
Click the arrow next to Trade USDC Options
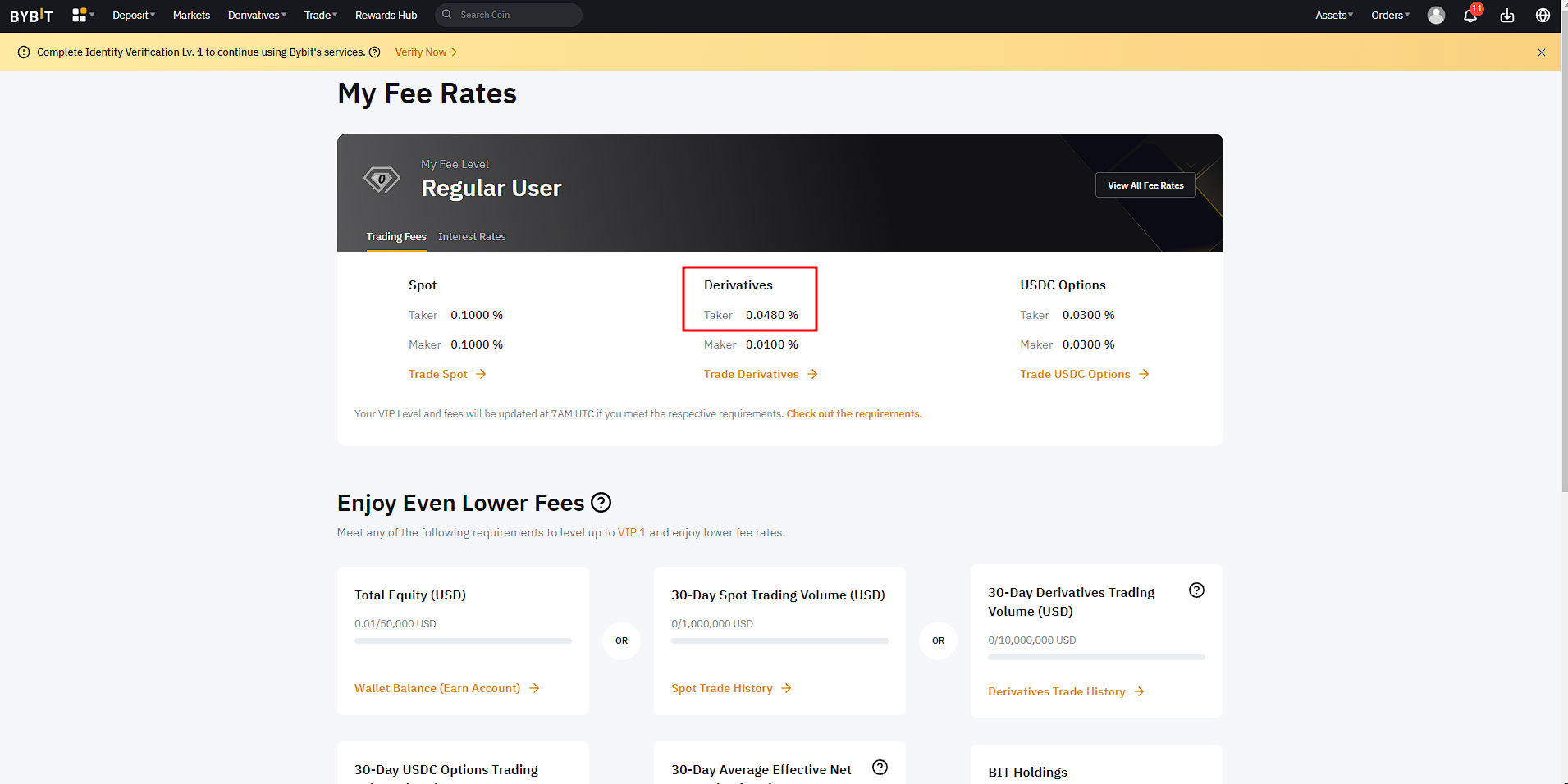[1144, 374]
